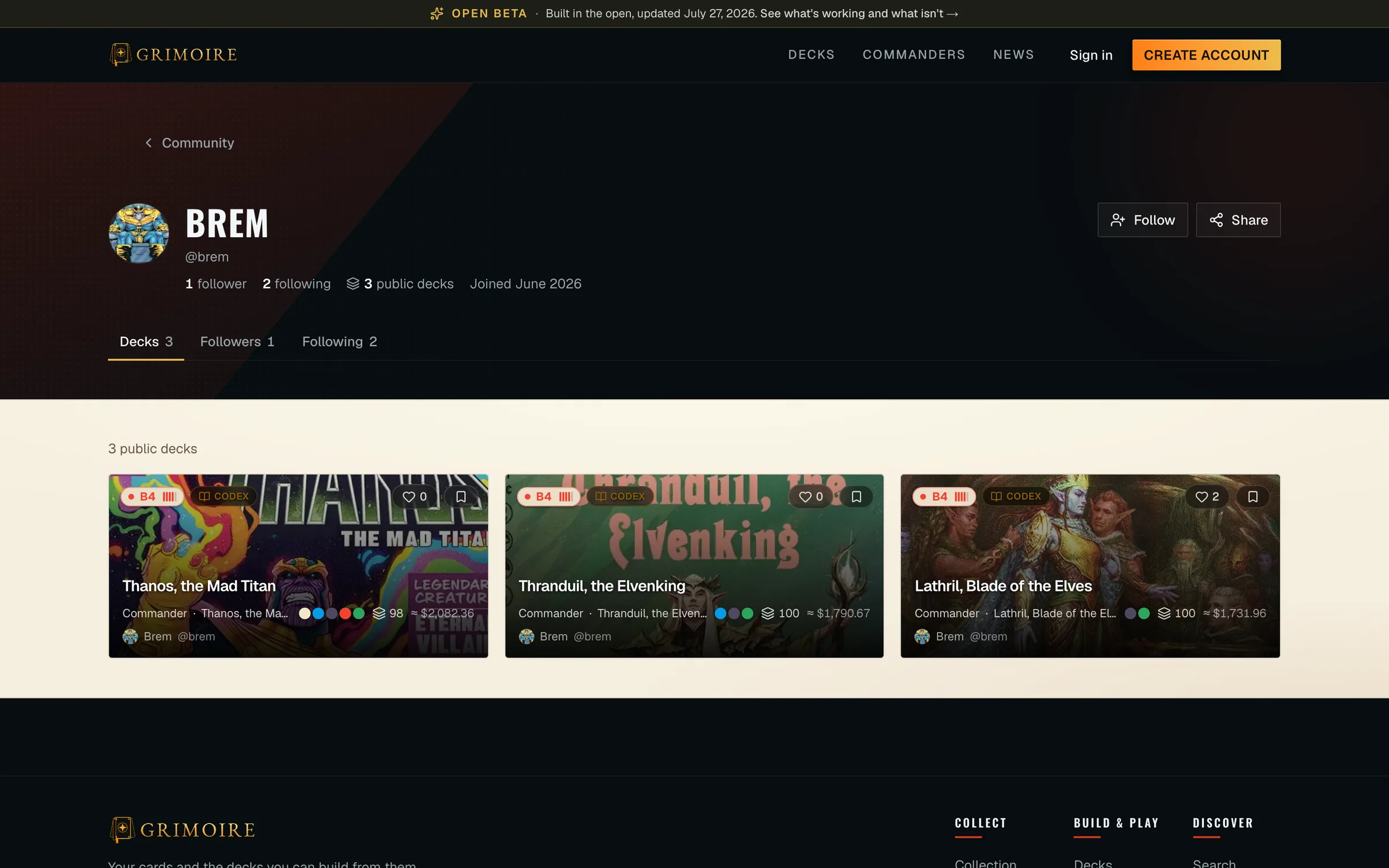Open the News navigation menu item
Image resolution: width=1389 pixels, height=868 pixels.
point(1013,54)
